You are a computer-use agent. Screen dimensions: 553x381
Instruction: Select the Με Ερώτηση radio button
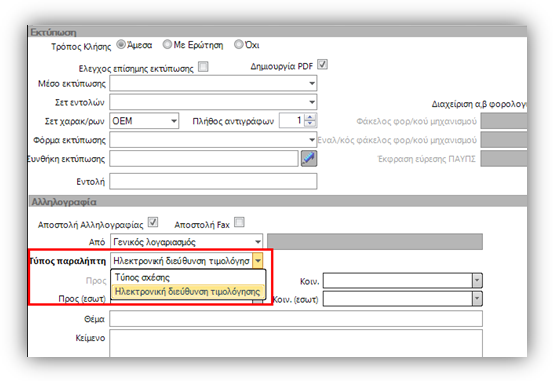(167, 44)
